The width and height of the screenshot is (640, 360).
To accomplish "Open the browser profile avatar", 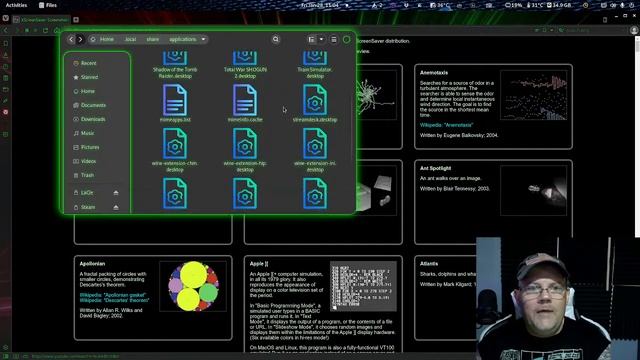I will click(x=634, y=31).
